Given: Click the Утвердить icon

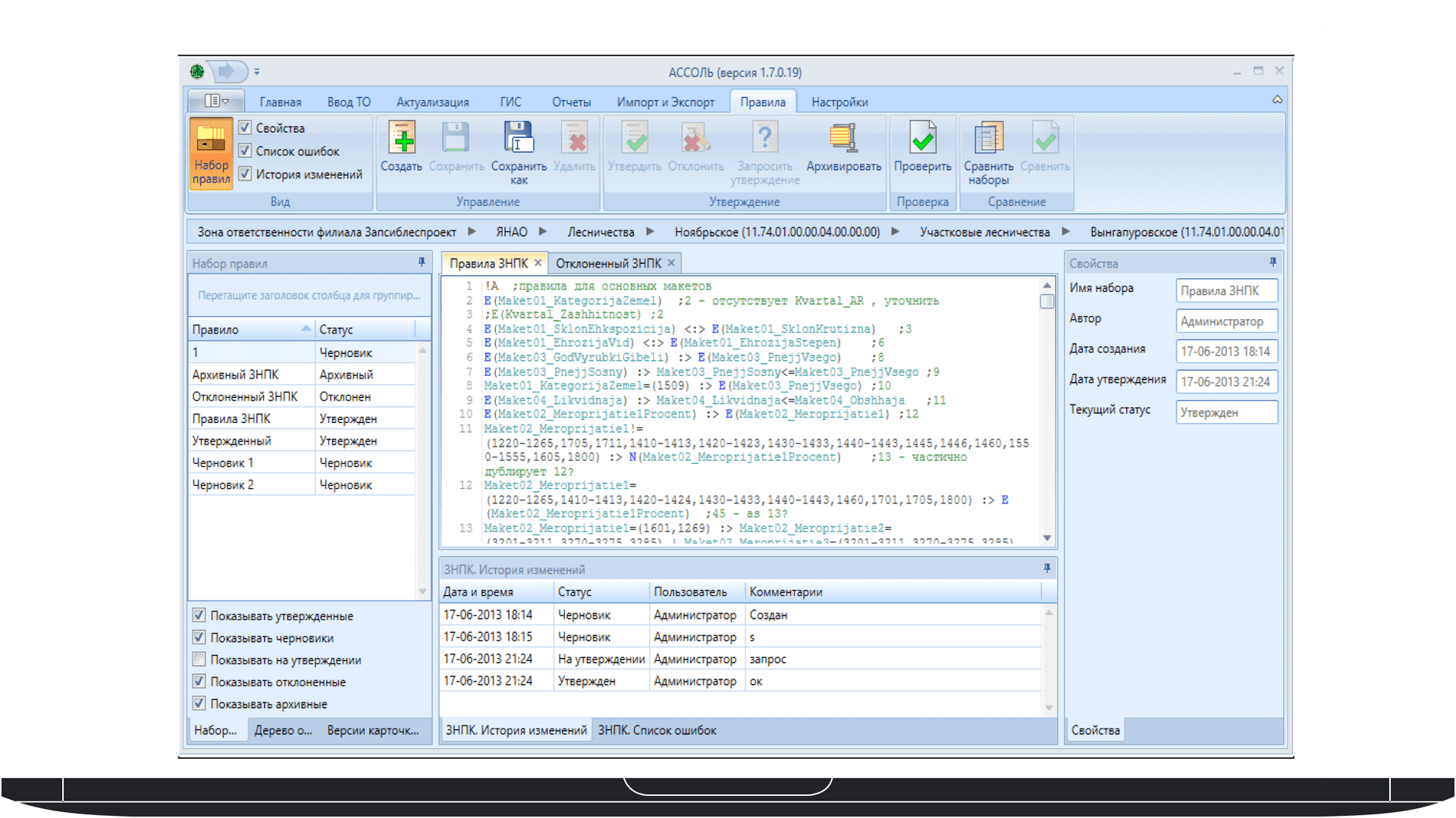Looking at the screenshot, I should click(635, 148).
